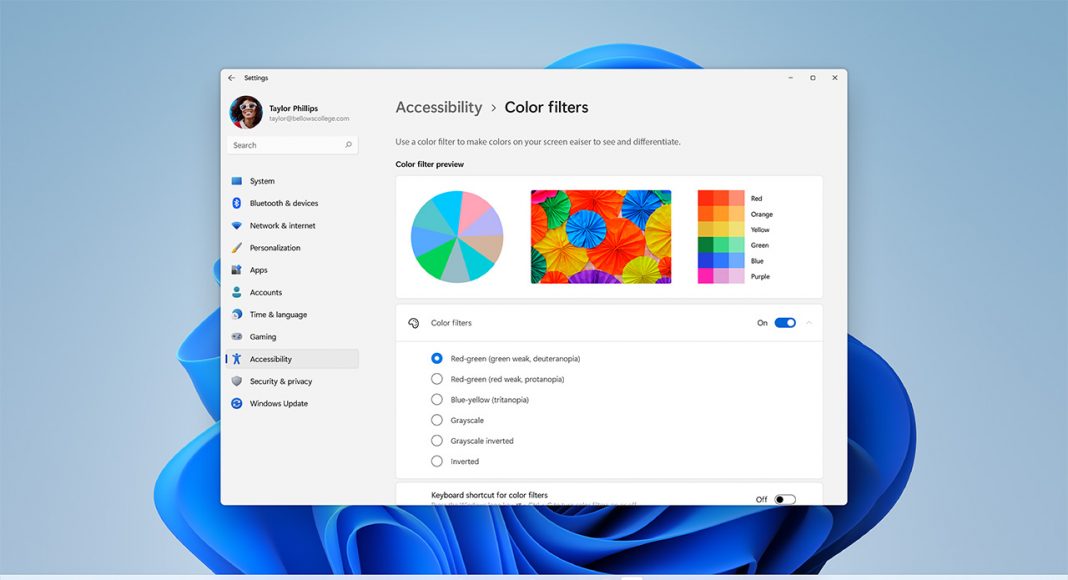Click the Accounts person icon
This screenshot has height=580, width=1068.
coord(236,292)
